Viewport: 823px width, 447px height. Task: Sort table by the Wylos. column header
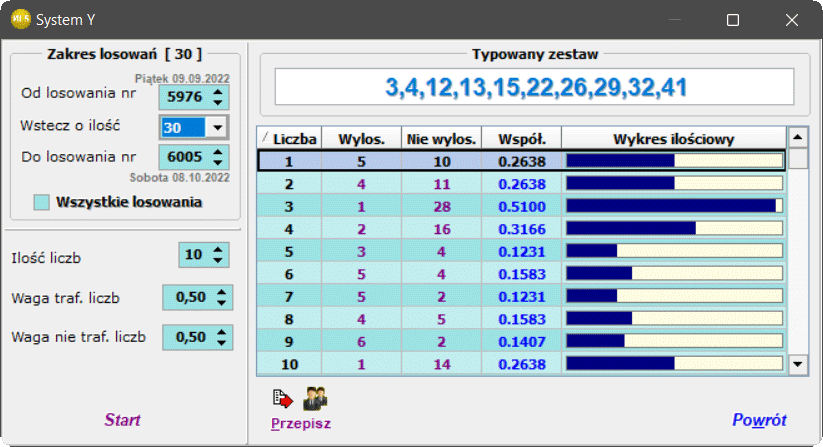coord(362,139)
